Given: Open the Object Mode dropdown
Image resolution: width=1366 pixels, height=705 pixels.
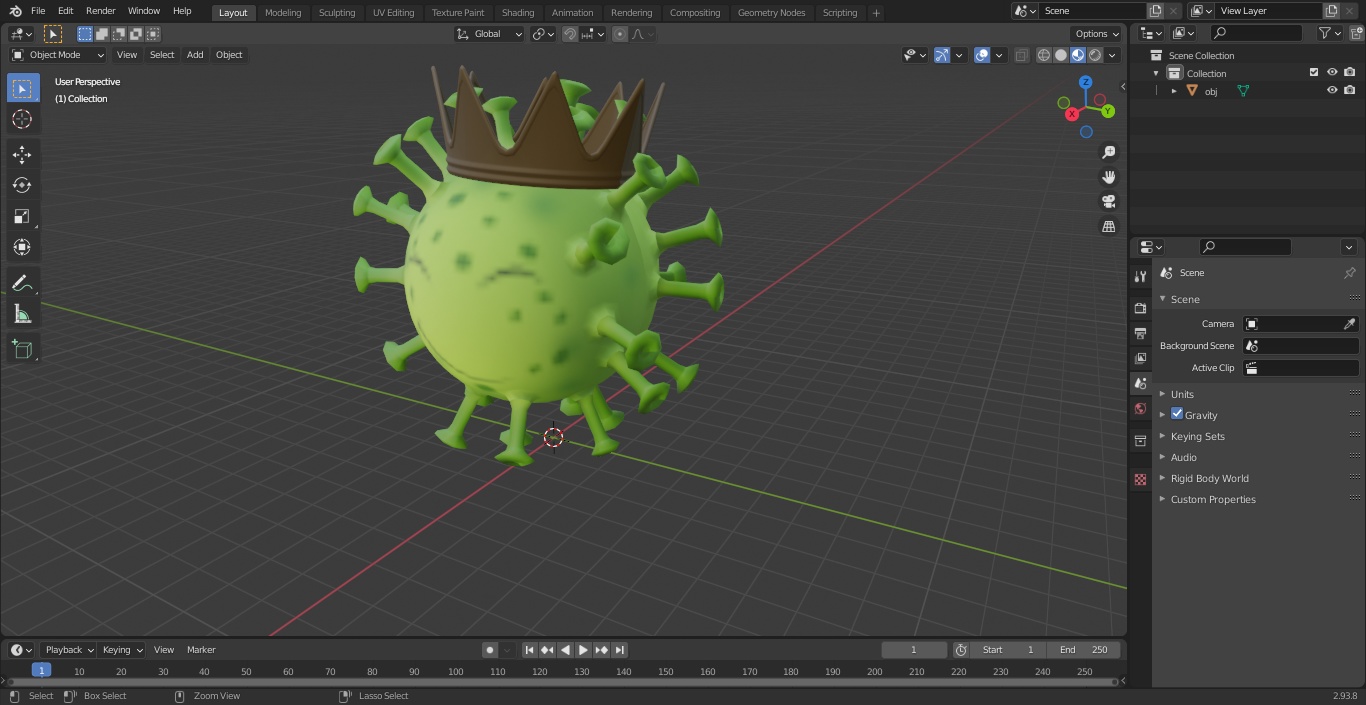Looking at the screenshot, I should pos(58,55).
